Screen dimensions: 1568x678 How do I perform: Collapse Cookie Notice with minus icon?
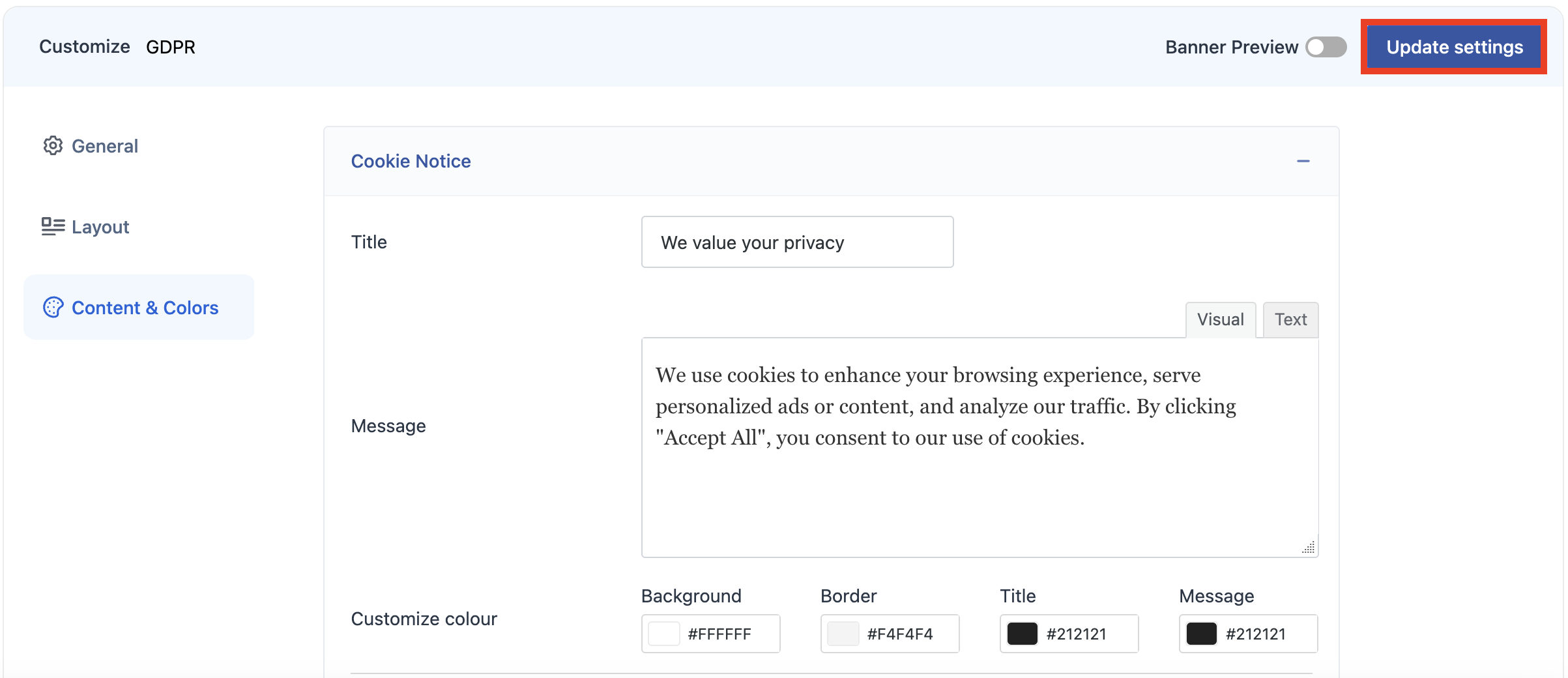(1303, 161)
